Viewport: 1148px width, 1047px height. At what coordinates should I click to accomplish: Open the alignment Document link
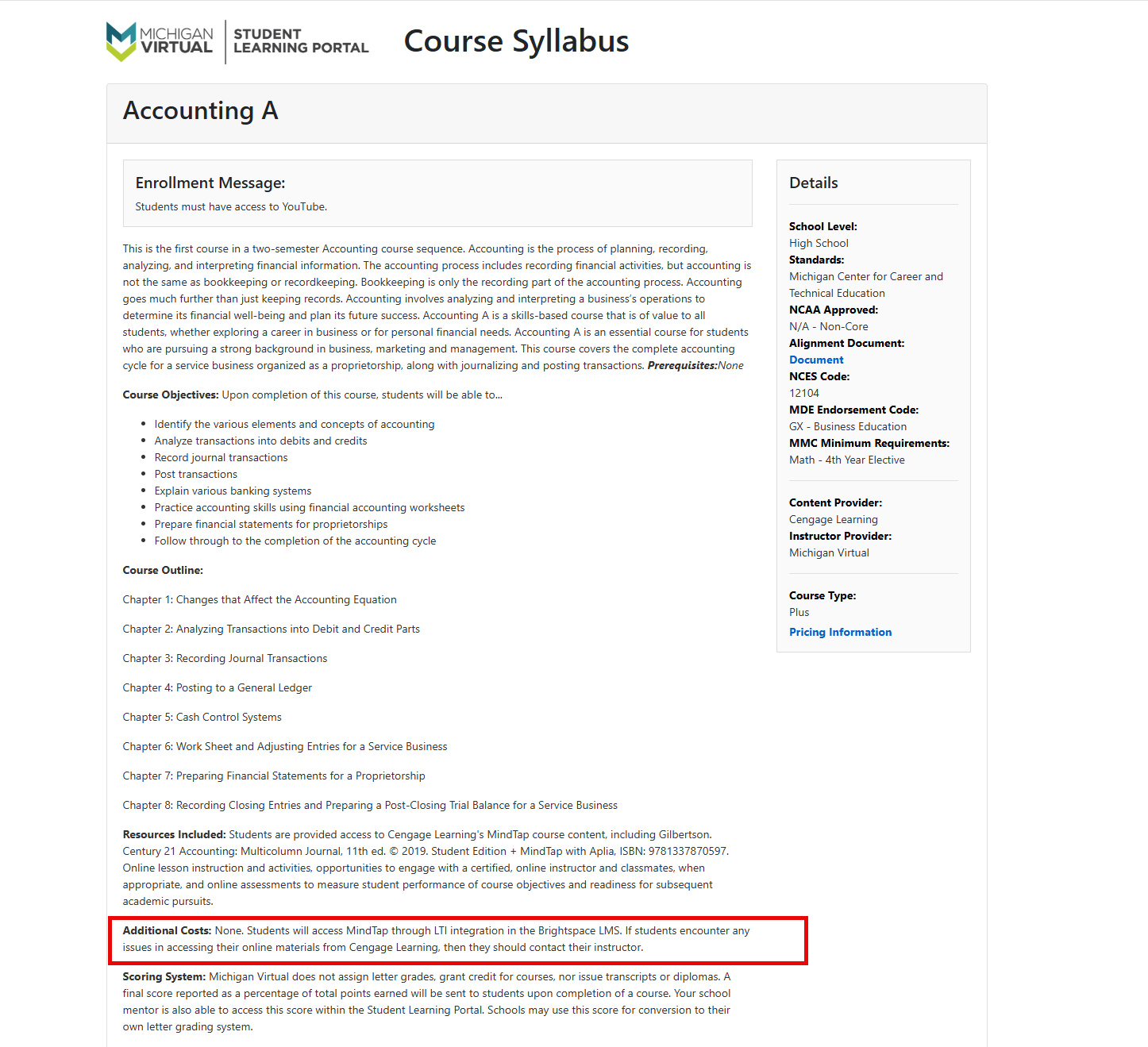816,360
